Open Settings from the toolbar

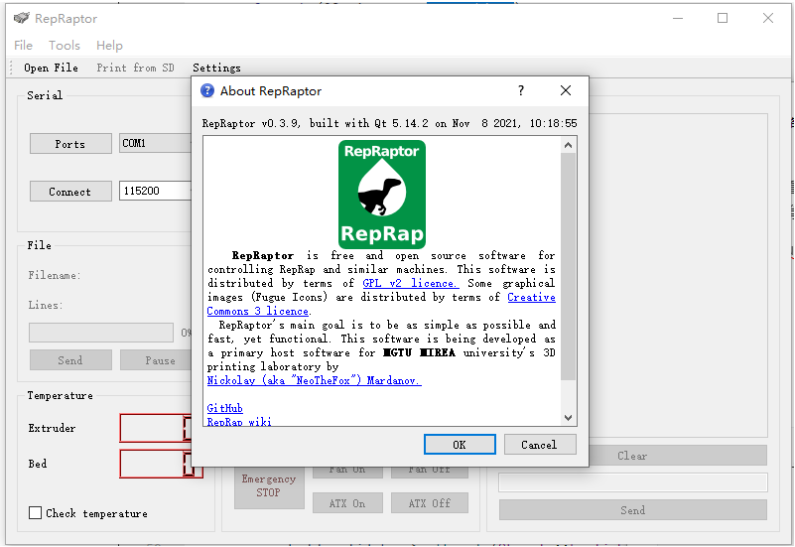click(x=216, y=68)
